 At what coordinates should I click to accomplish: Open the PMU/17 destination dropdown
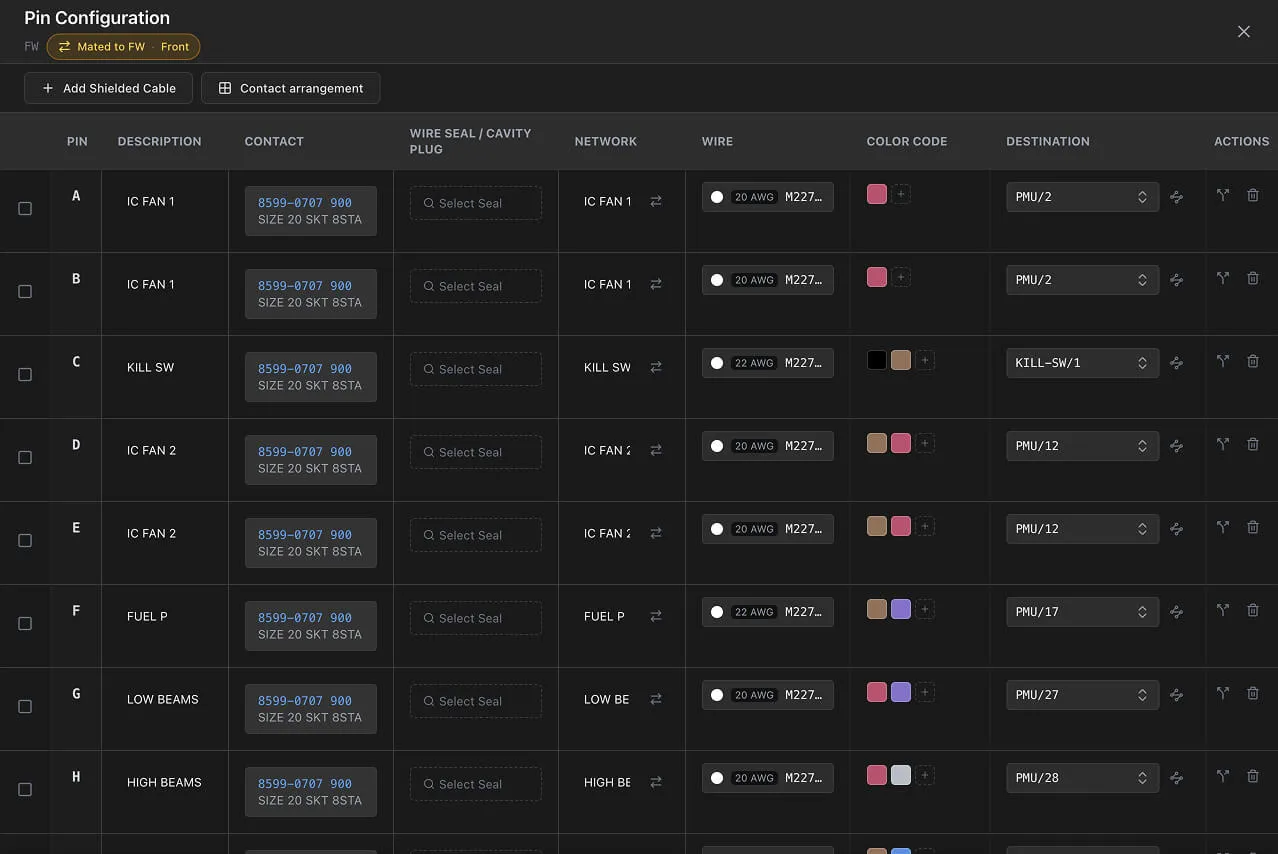(1082, 612)
